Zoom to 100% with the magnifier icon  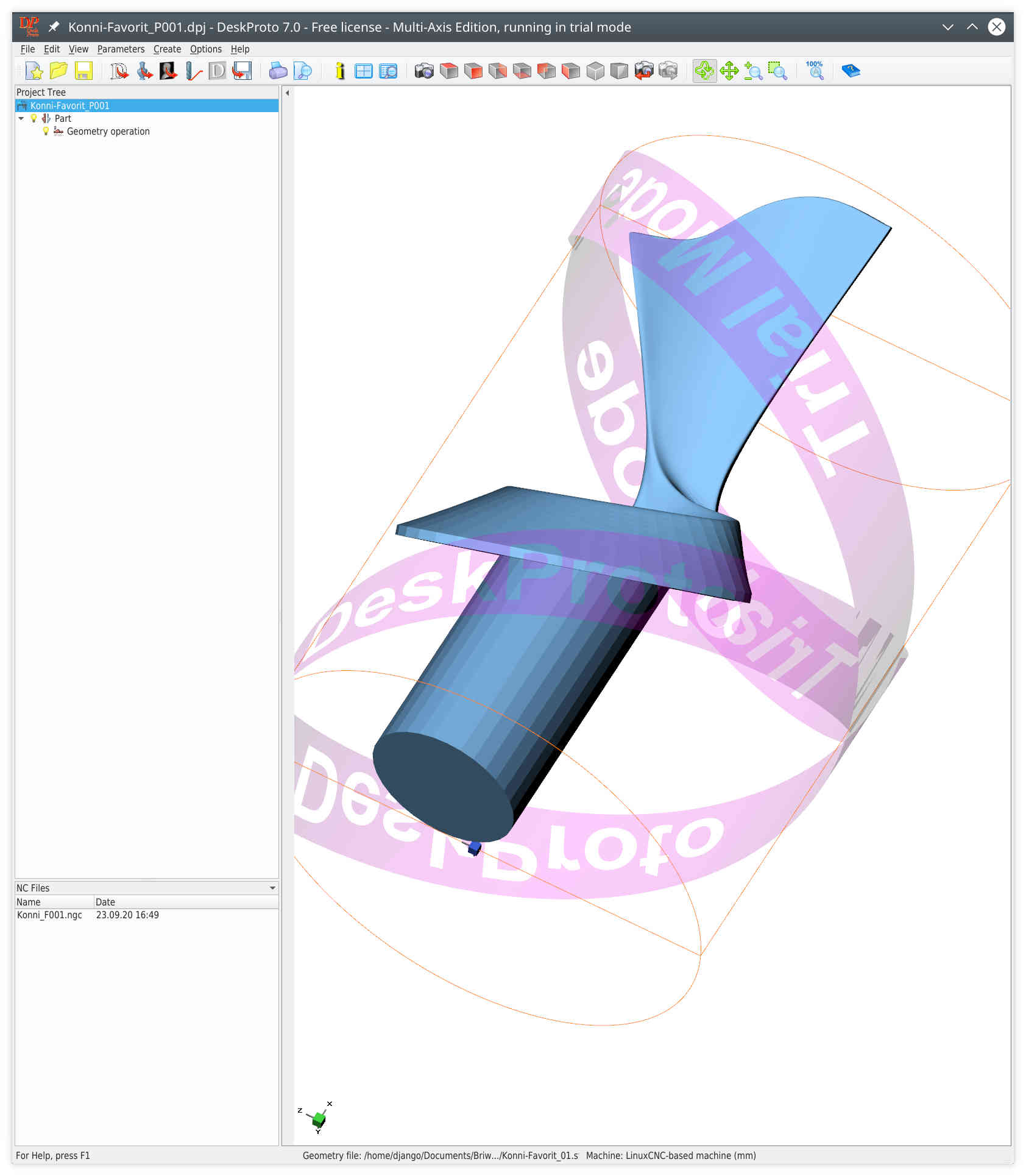click(x=815, y=71)
